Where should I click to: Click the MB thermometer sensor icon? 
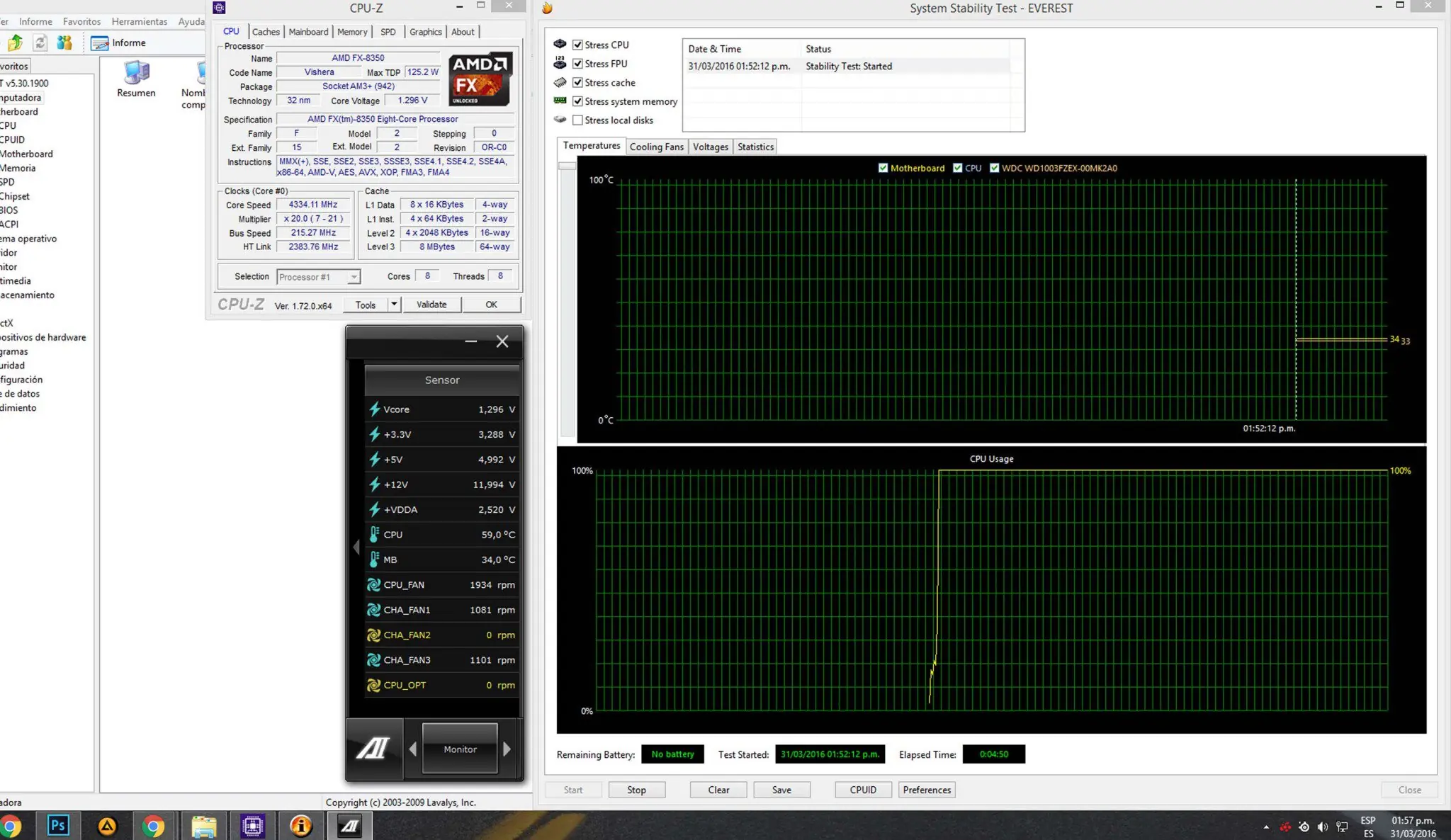tap(374, 560)
